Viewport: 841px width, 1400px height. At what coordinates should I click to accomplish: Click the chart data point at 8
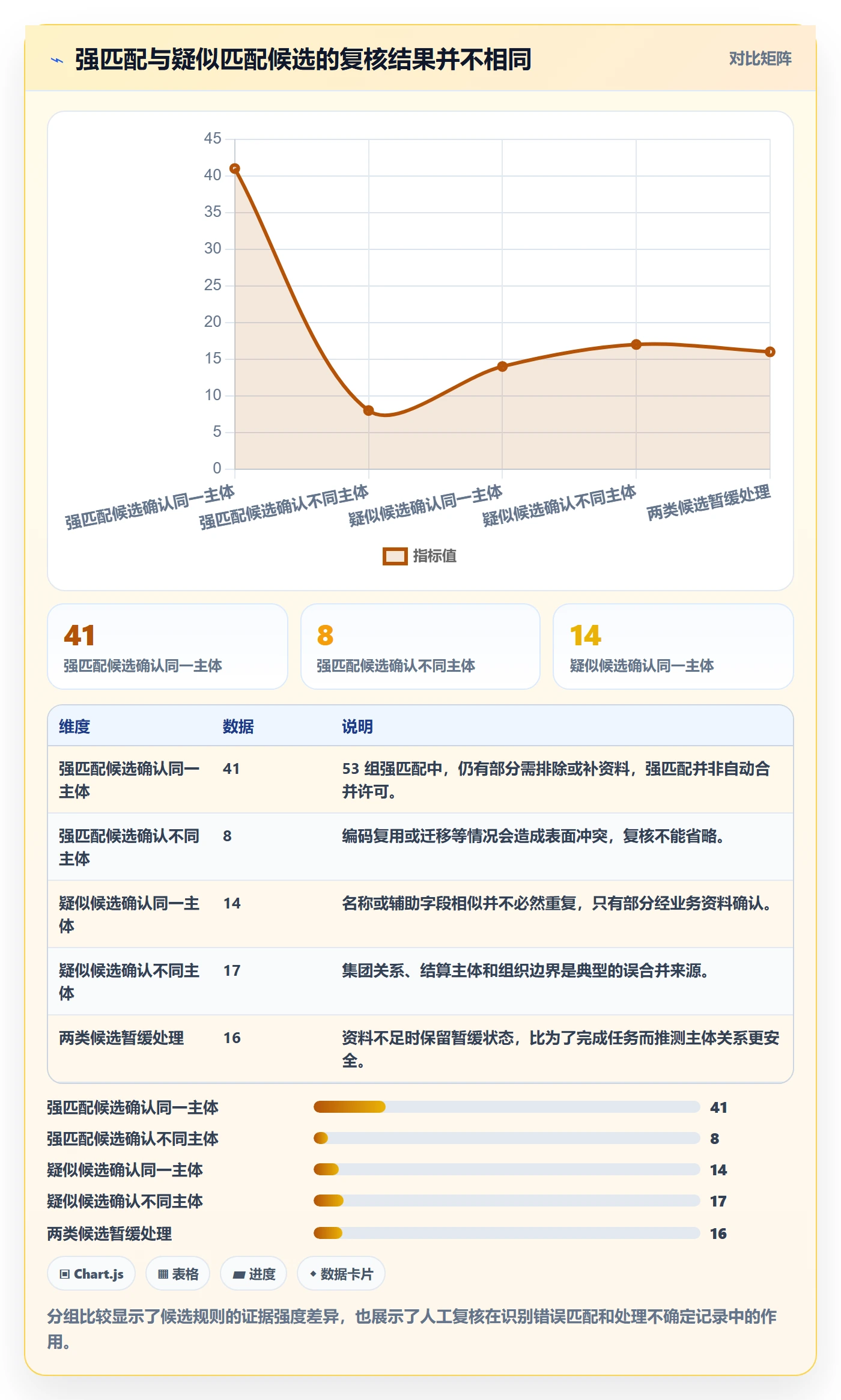pyautogui.click(x=369, y=411)
